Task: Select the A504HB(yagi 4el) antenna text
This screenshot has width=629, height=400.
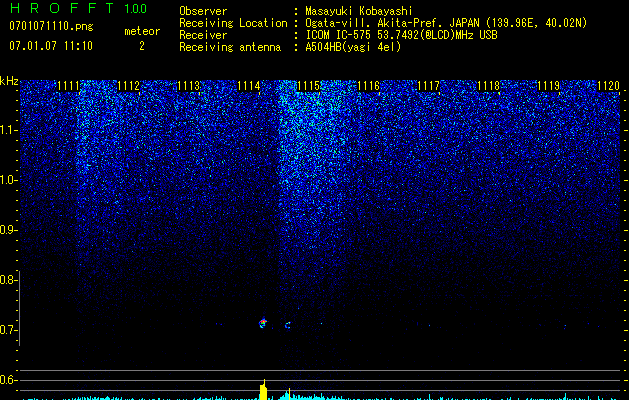Action: 353,47
